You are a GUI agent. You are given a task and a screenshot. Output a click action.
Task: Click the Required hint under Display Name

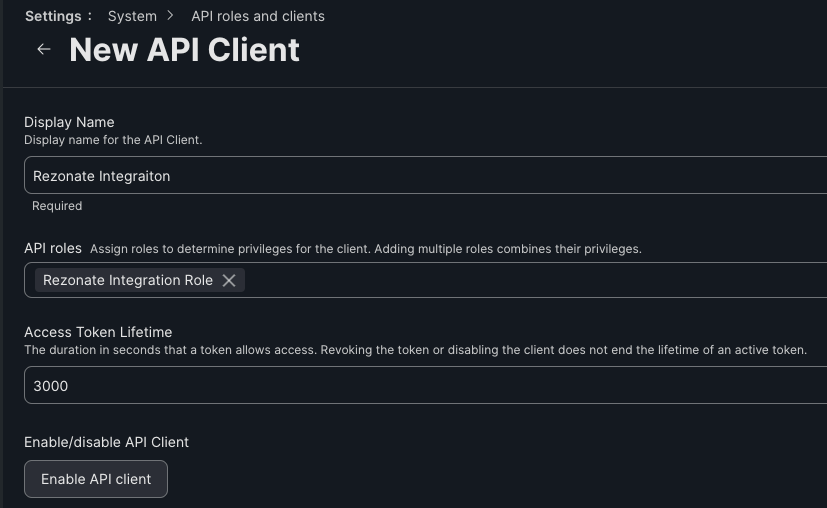pos(57,206)
